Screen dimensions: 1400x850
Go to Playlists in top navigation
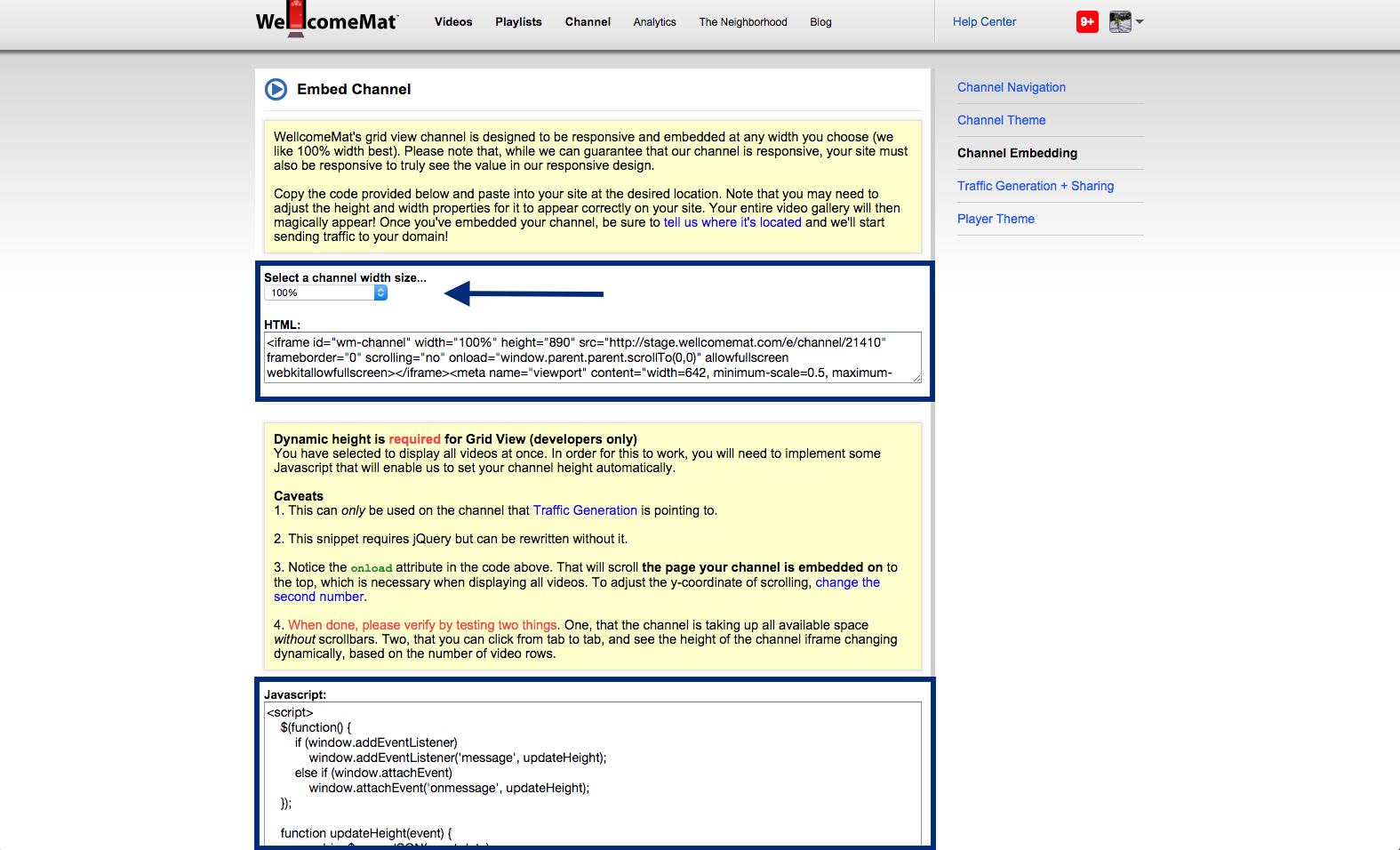point(518,22)
